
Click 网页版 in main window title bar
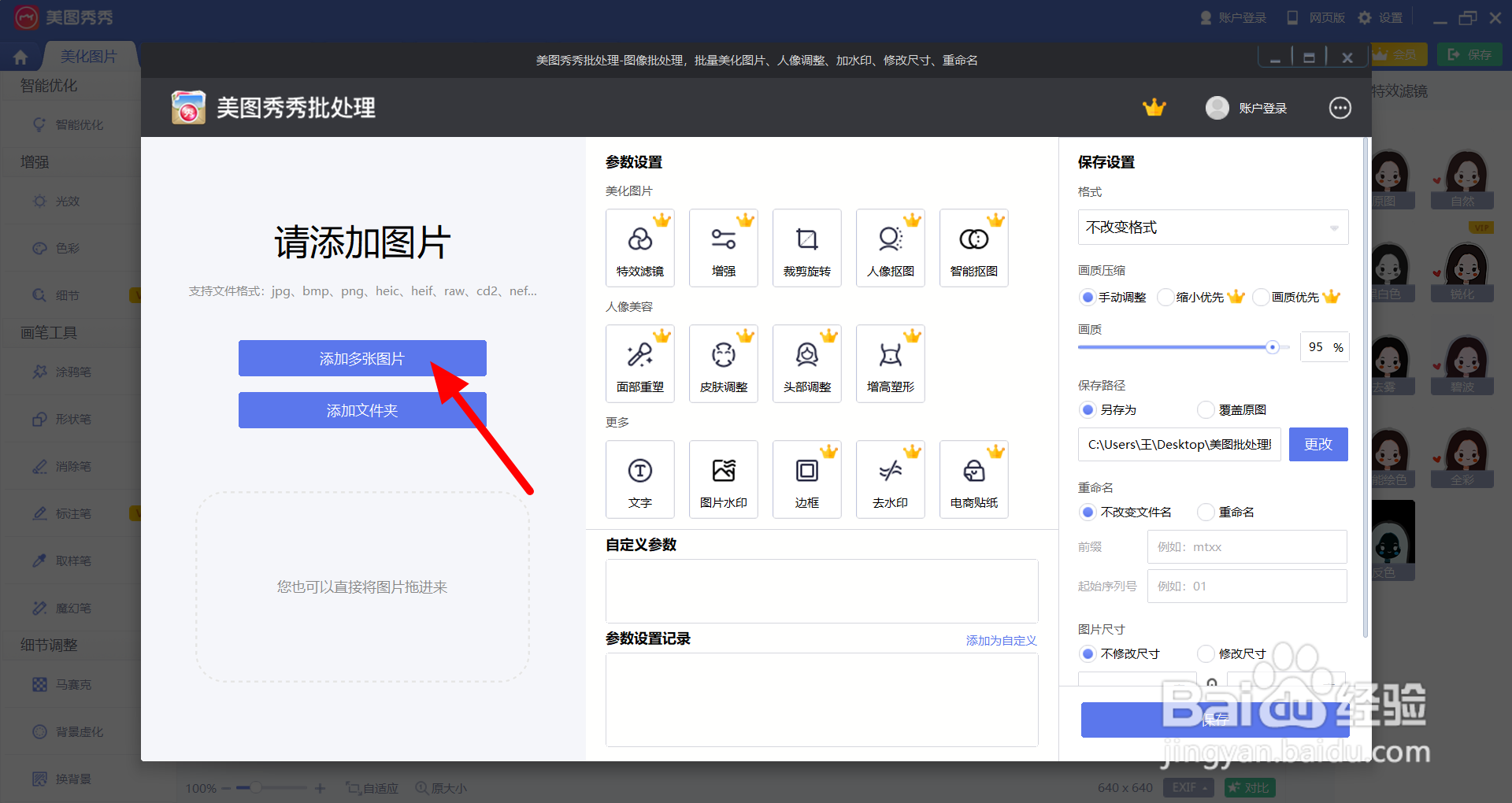coord(1316,17)
